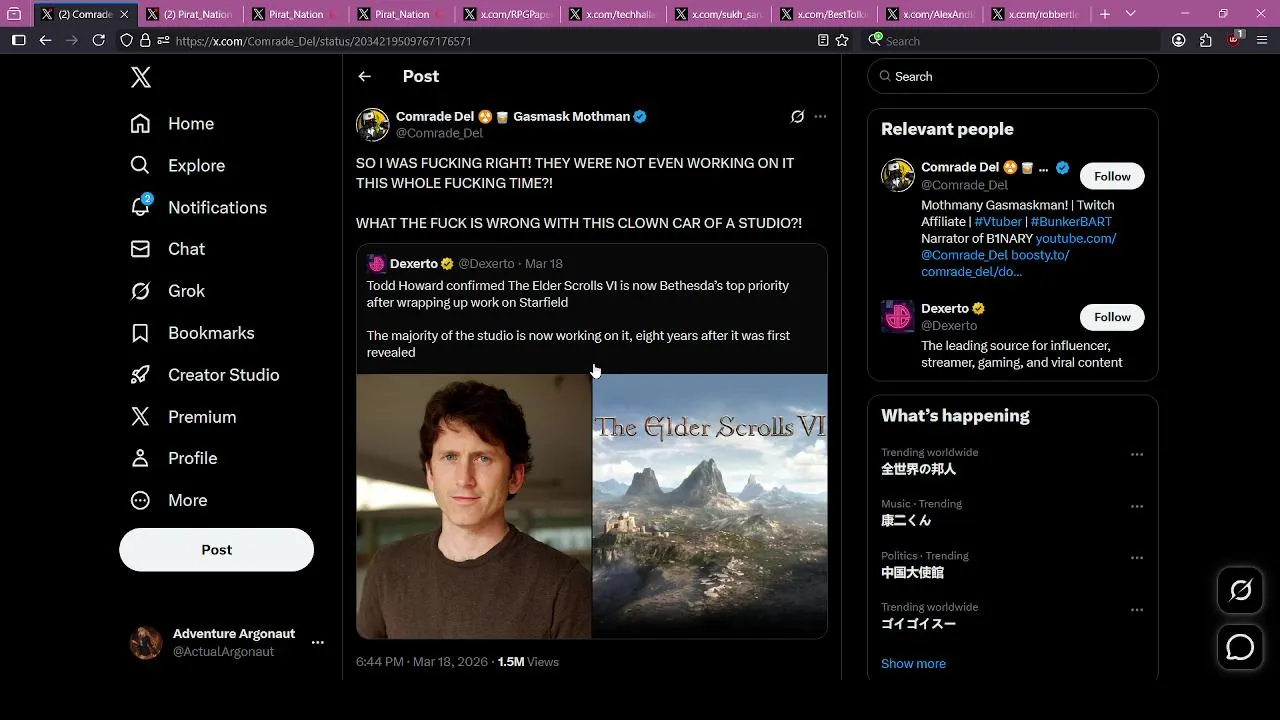The width and height of the screenshot is (1280, 720).
Task: Open options for 康二くん trend
Action: point(1137,507)
